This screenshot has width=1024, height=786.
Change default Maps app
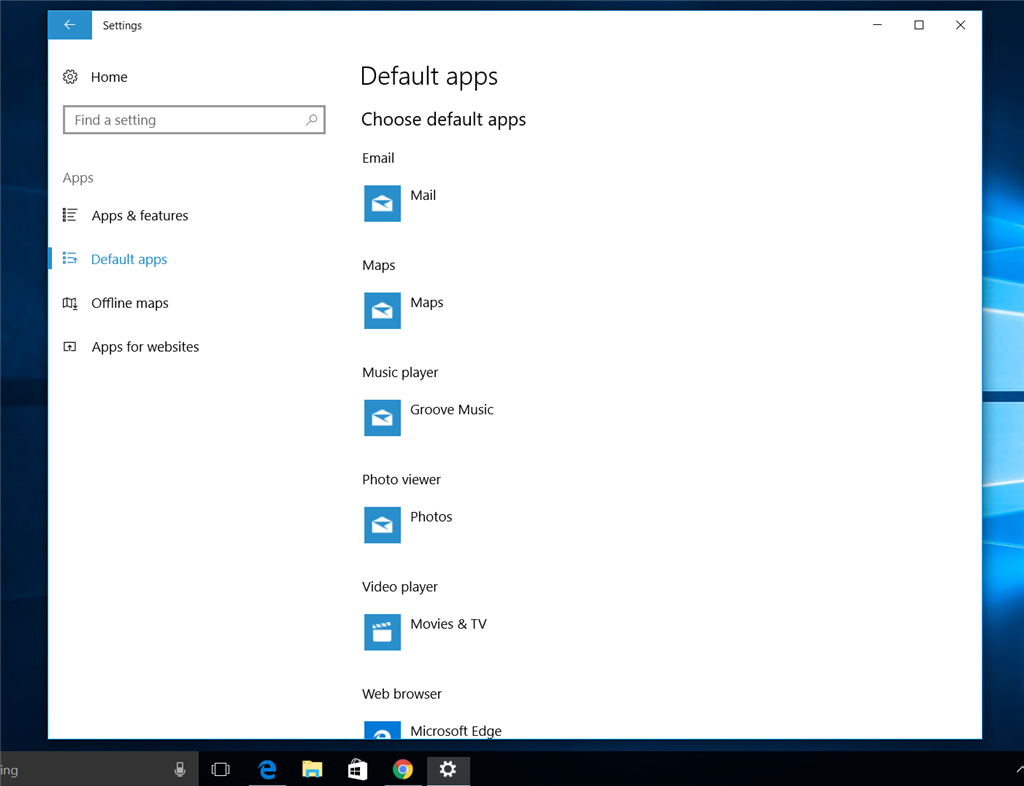[x=426, y=302]
